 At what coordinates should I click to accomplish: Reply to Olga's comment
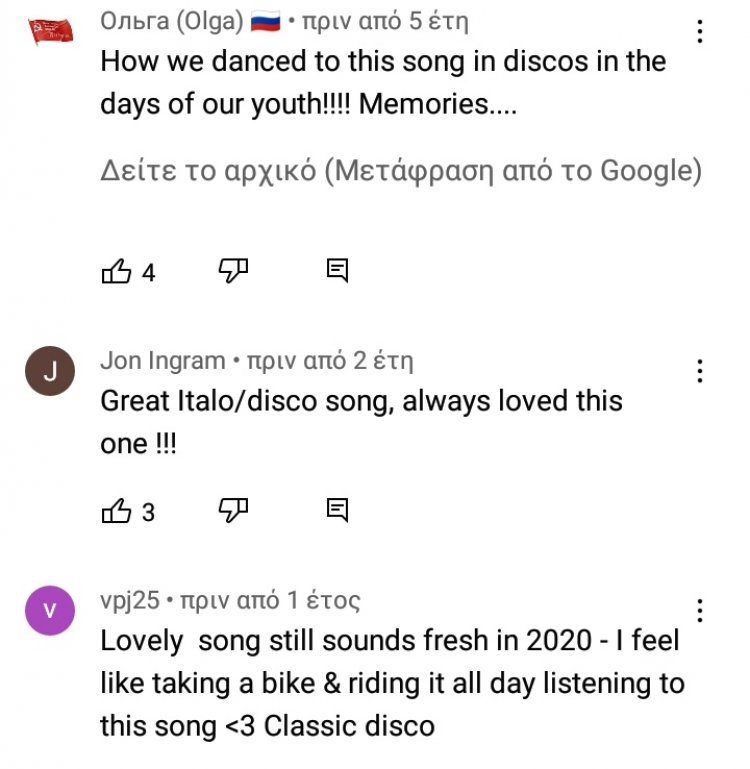click(x=338, y=270)
